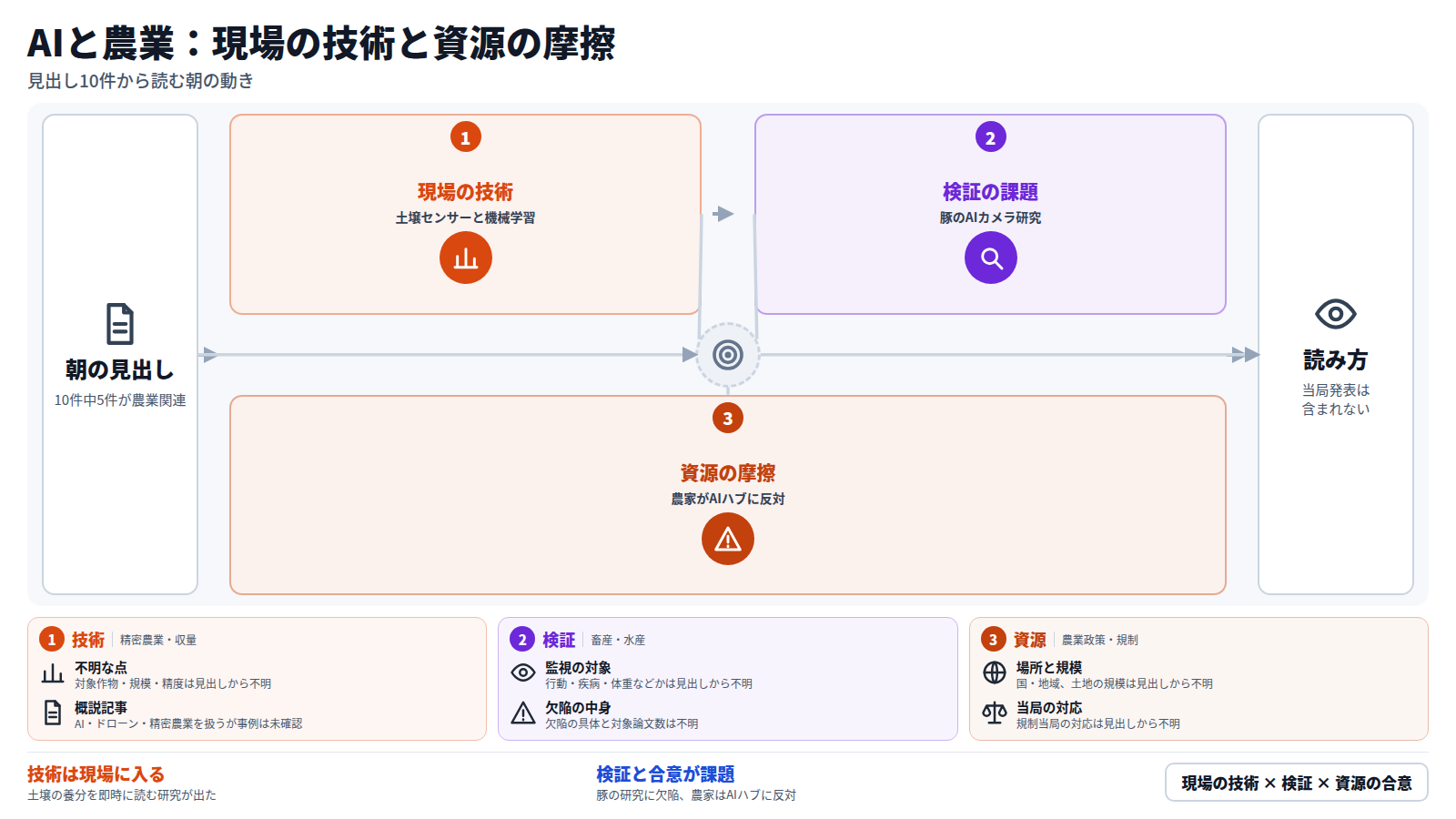Click the line 対象作物・規模・精度は見出しから不明
Image resolution: width=1456 pixels, height=819 pixels.
173,684
